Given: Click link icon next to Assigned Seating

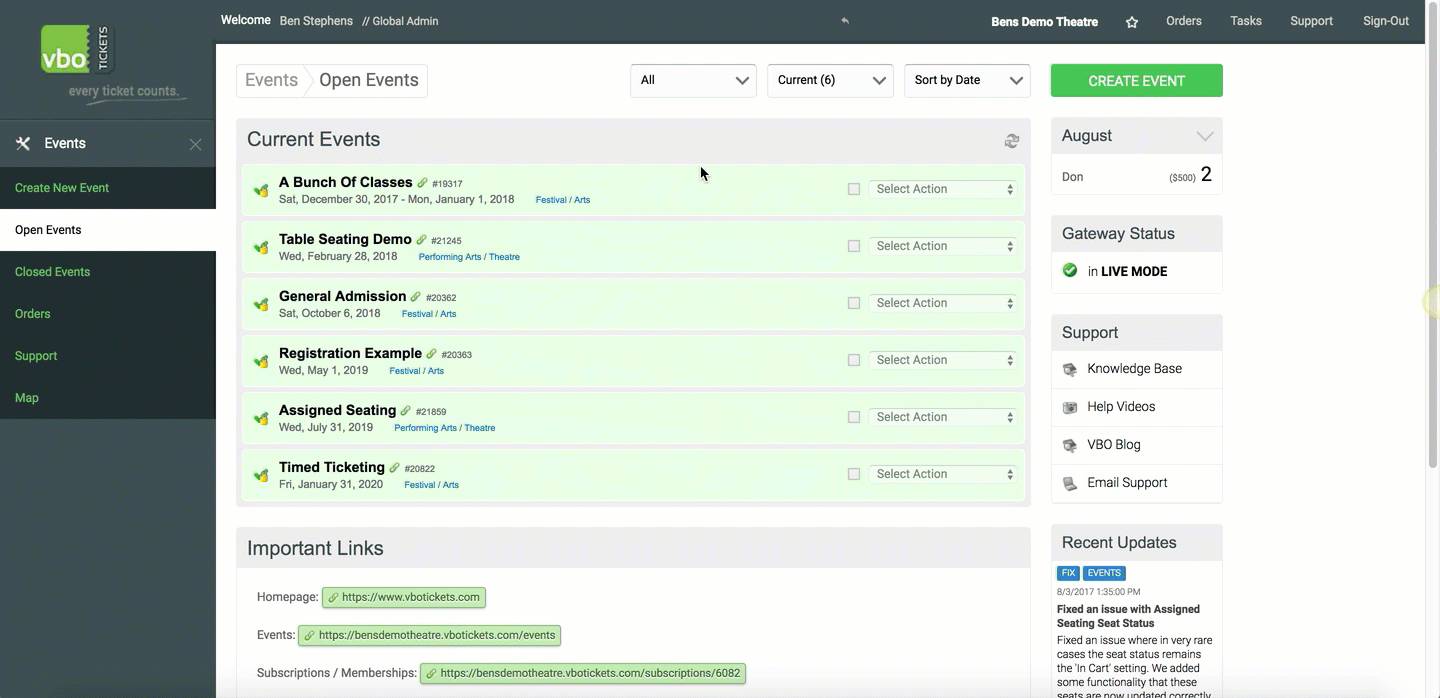Looking at the screenshot, I should click(x=406, y=411).
